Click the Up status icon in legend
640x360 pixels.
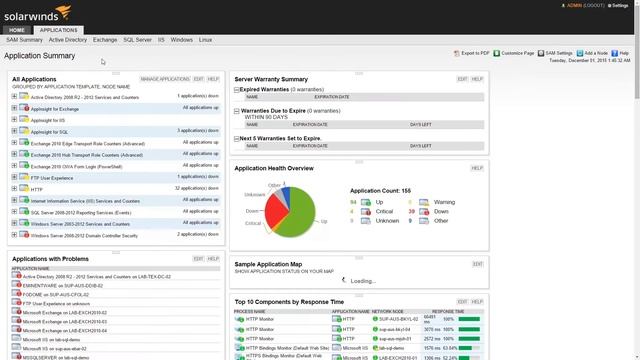click(x=366, y=202)
